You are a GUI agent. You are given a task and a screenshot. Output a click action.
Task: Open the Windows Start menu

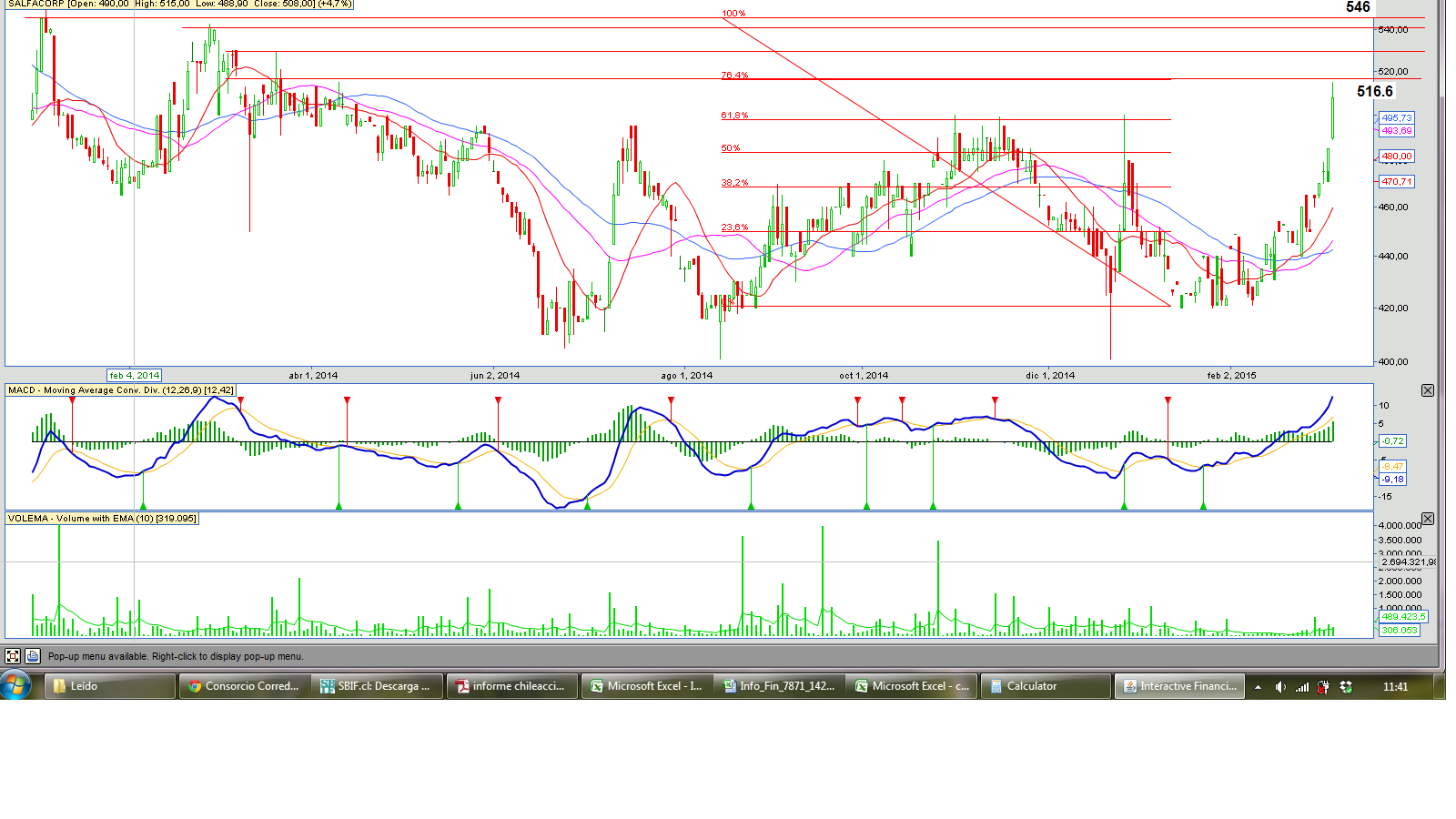tap(15, 685)
